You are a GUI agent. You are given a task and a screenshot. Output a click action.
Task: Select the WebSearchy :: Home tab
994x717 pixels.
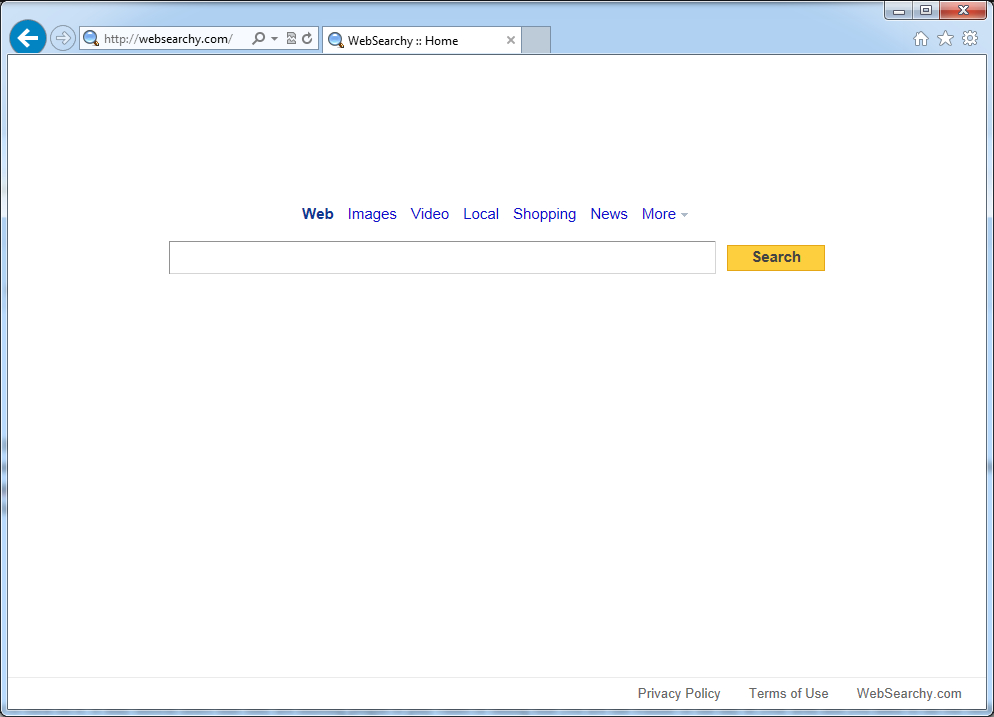[422, 41]
